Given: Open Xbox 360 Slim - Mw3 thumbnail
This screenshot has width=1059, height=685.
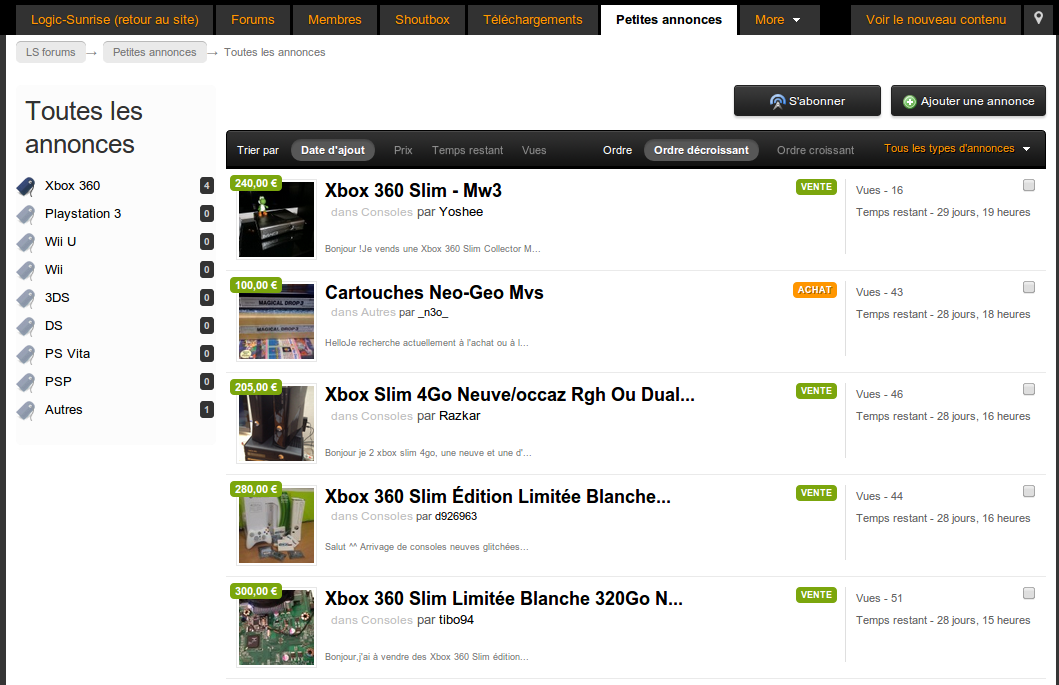Looking at the screenshot, I should 276,220.
